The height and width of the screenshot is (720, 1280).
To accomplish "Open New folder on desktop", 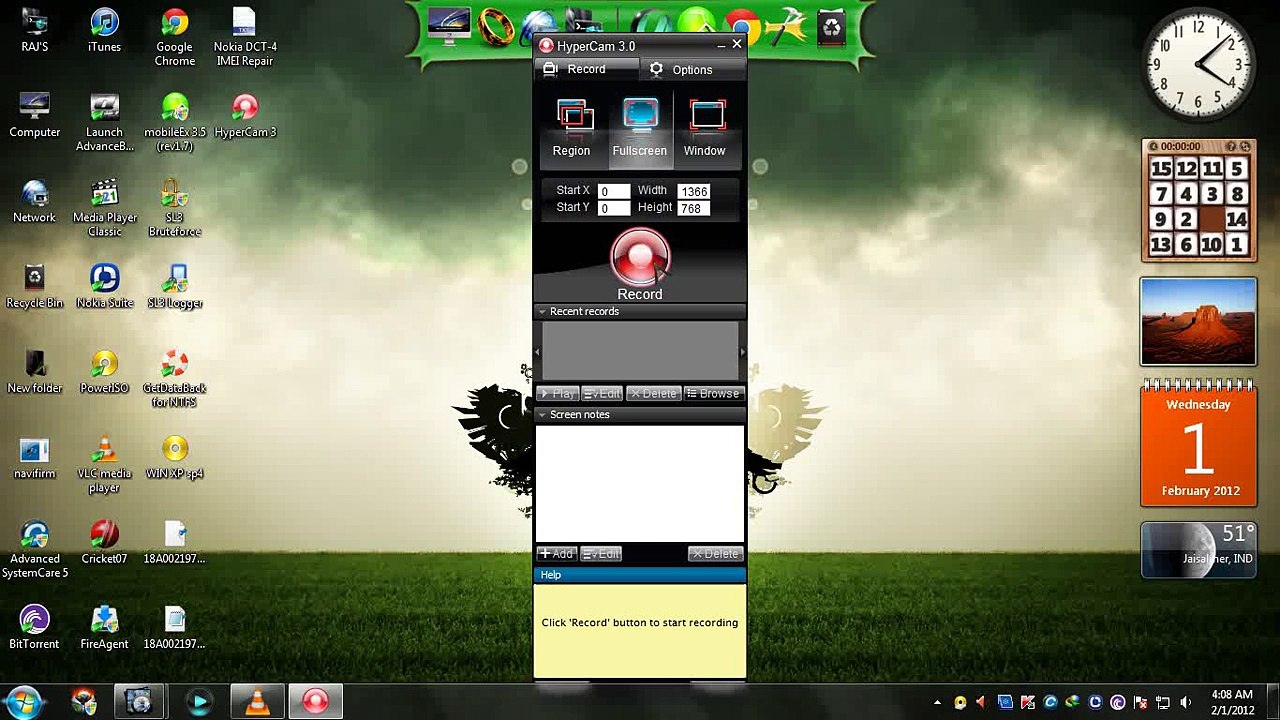I will click(34, 371).
